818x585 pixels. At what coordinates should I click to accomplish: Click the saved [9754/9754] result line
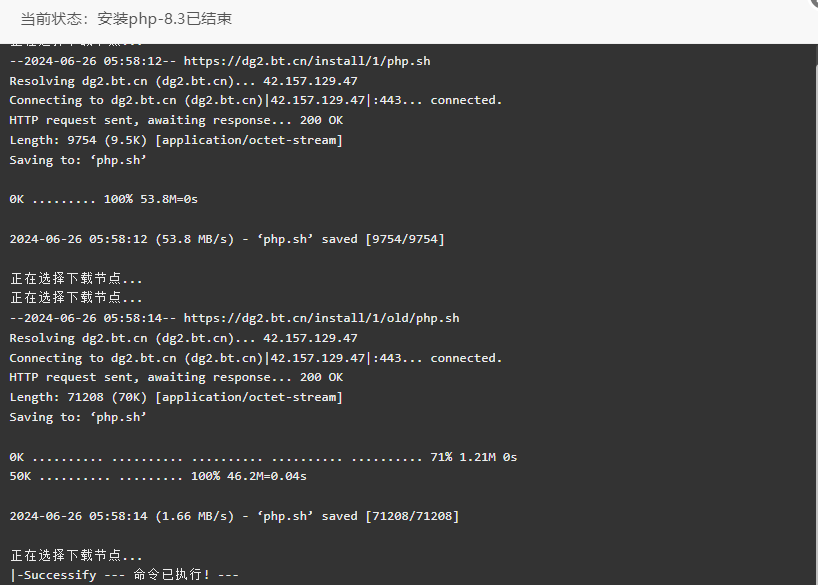click(x=227, y=239)
